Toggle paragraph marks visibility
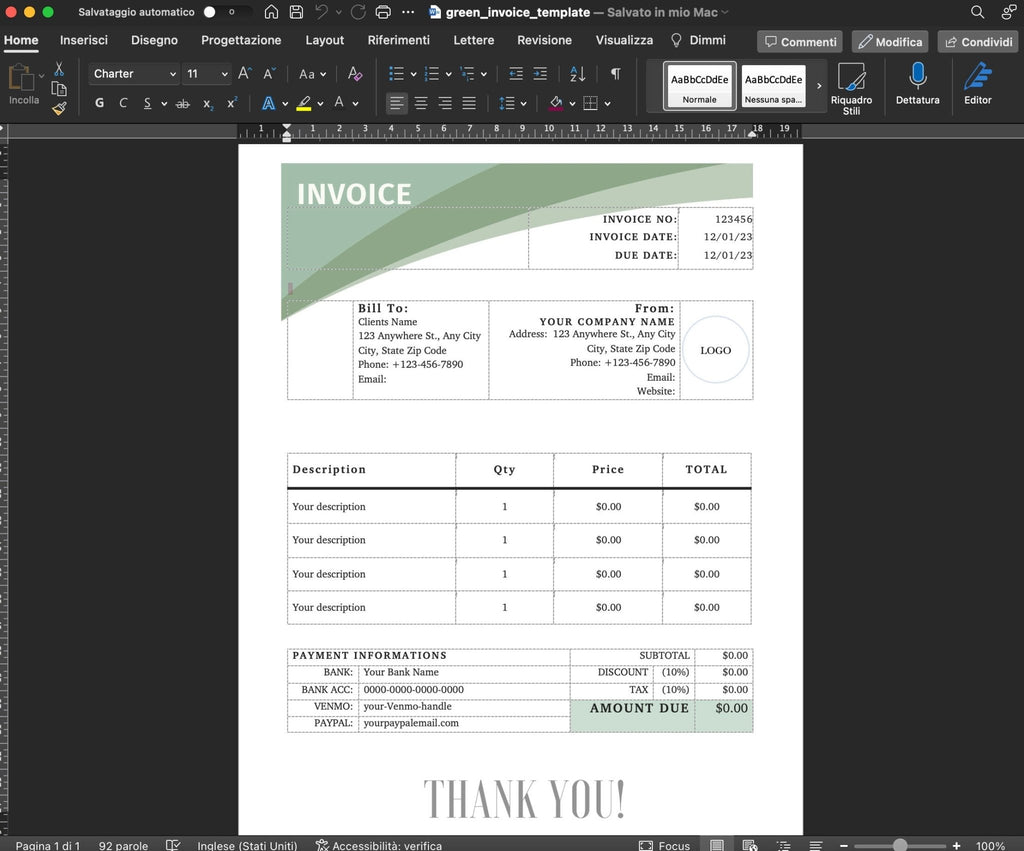This screenshot has width=1024, height=851. tap(614, 73)
